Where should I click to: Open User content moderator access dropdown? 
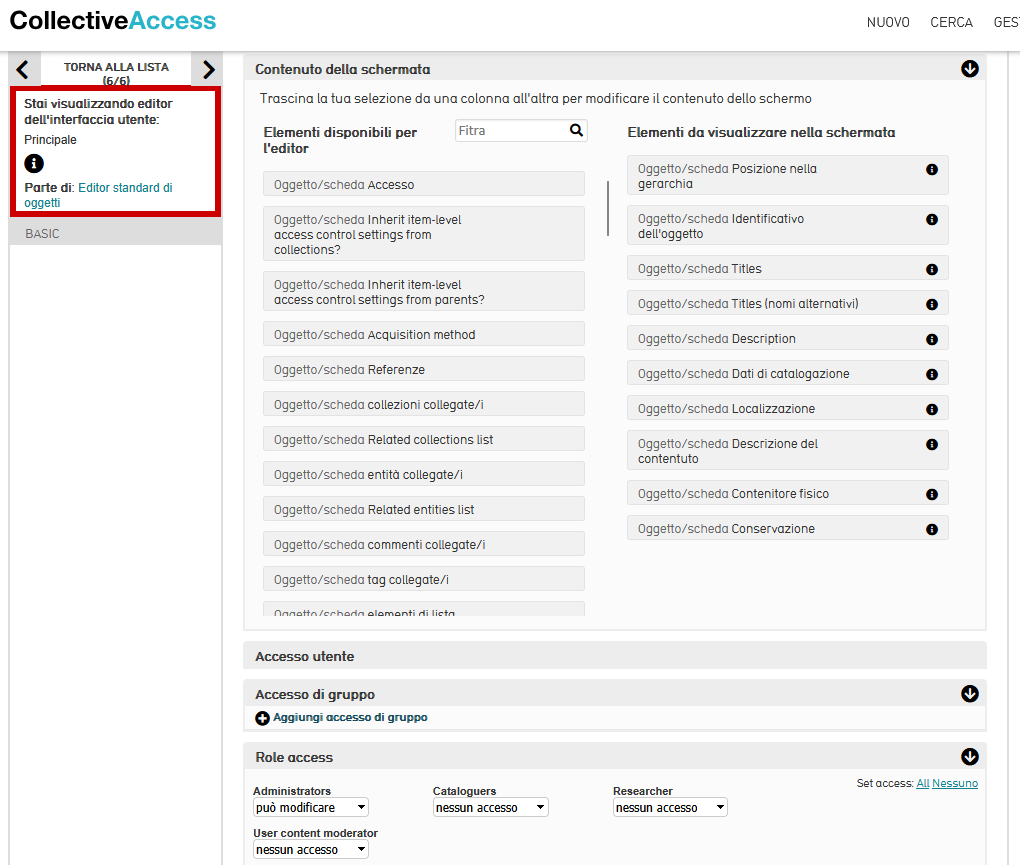click(311, 849)
